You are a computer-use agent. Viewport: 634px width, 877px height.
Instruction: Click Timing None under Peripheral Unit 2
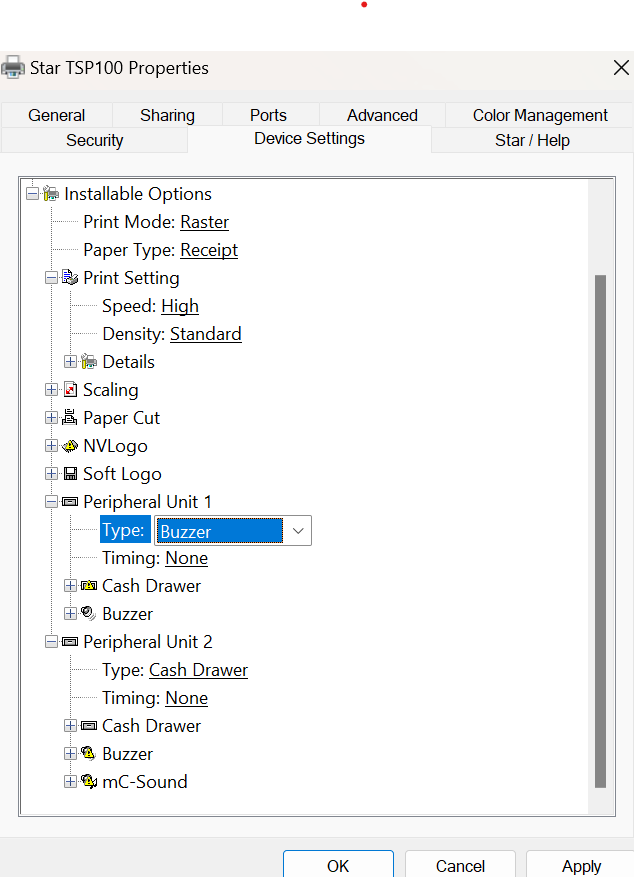coord(187,698)
